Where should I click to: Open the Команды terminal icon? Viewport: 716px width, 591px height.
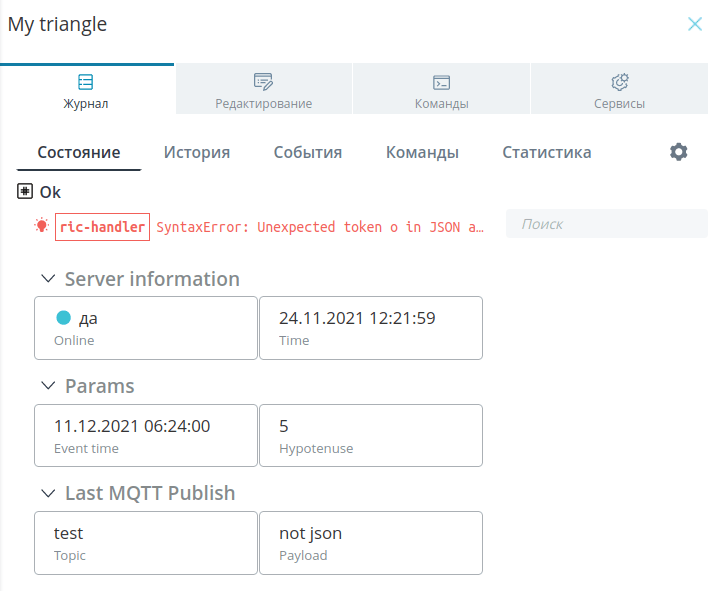tap(441, 83)
